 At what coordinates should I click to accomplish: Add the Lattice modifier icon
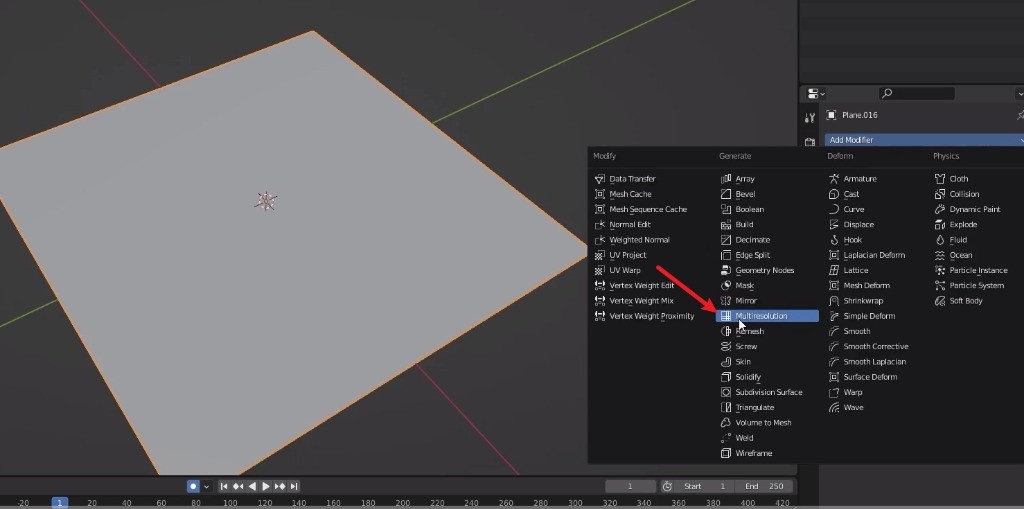tap(833, 271)
